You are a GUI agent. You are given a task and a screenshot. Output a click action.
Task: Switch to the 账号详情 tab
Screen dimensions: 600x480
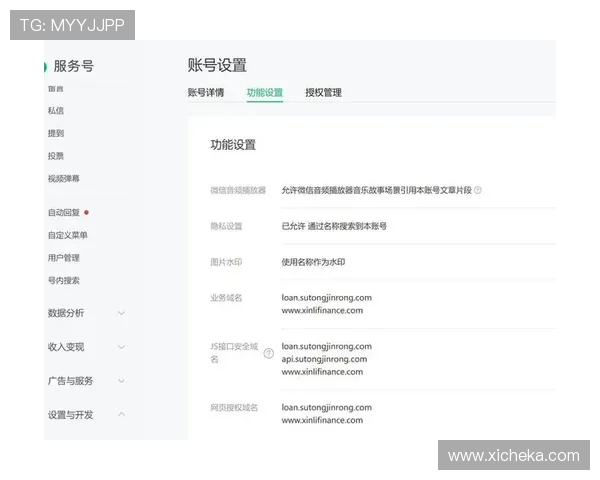point(206,93)
